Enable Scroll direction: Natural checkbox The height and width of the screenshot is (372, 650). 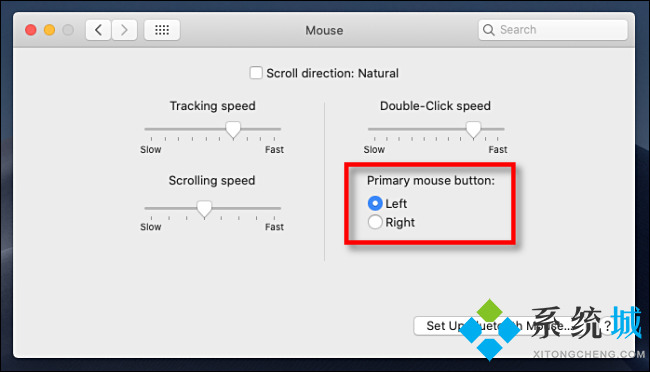pos(256,73)
